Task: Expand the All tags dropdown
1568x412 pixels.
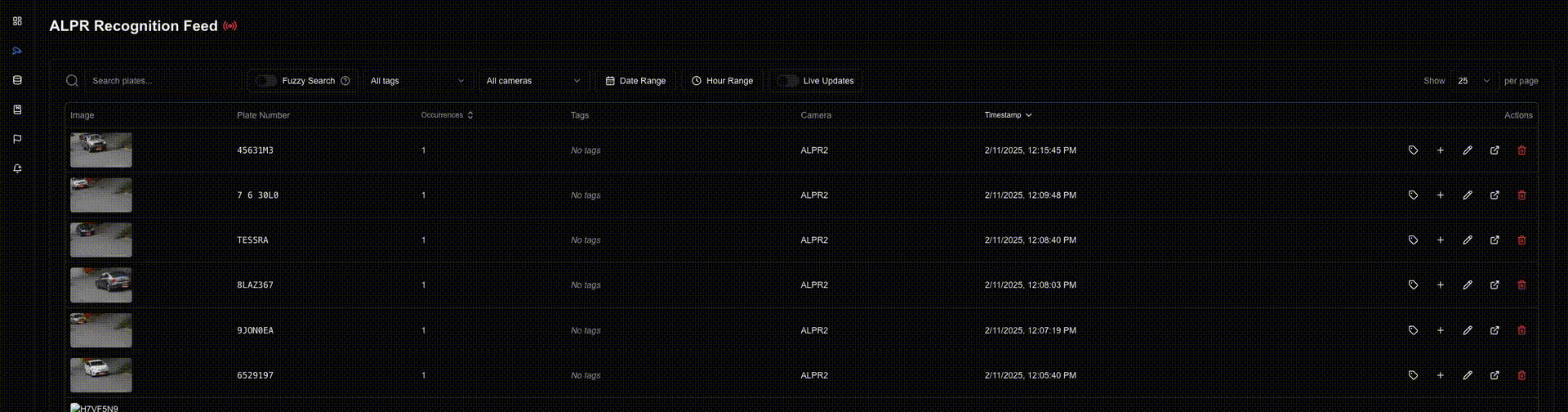Action: 417,81
